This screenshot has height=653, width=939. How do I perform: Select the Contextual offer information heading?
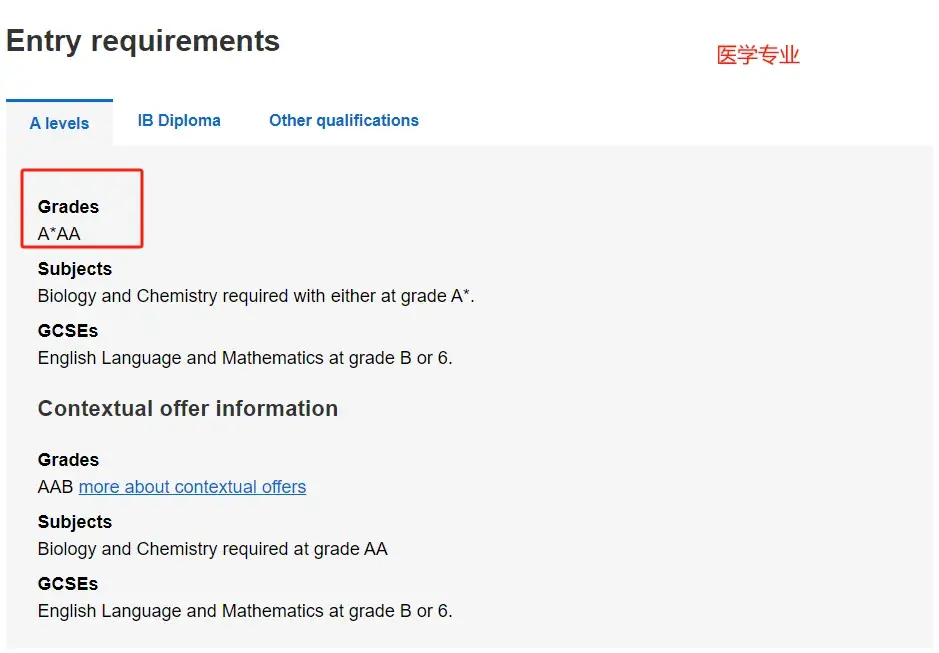pyautogui.click(x=187, y=408)
